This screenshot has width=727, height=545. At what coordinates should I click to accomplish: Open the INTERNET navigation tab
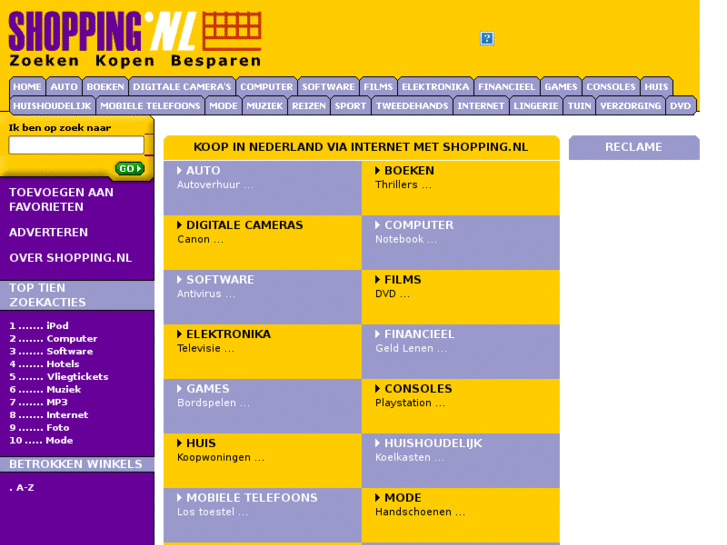(x=481, y=105)
